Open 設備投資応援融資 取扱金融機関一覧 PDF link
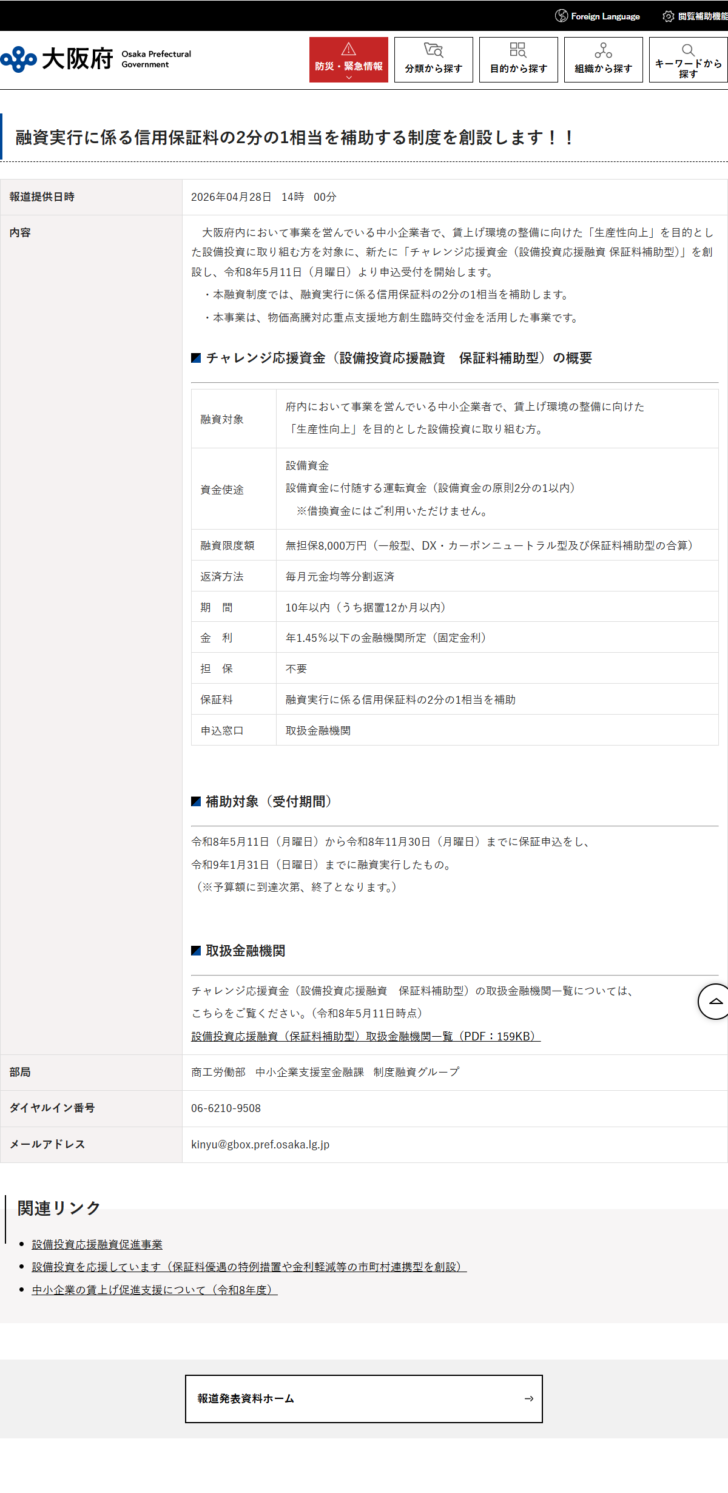The height and width of the screenshot is (1493, 728). pyautogui.click(x=366, y=1036)
